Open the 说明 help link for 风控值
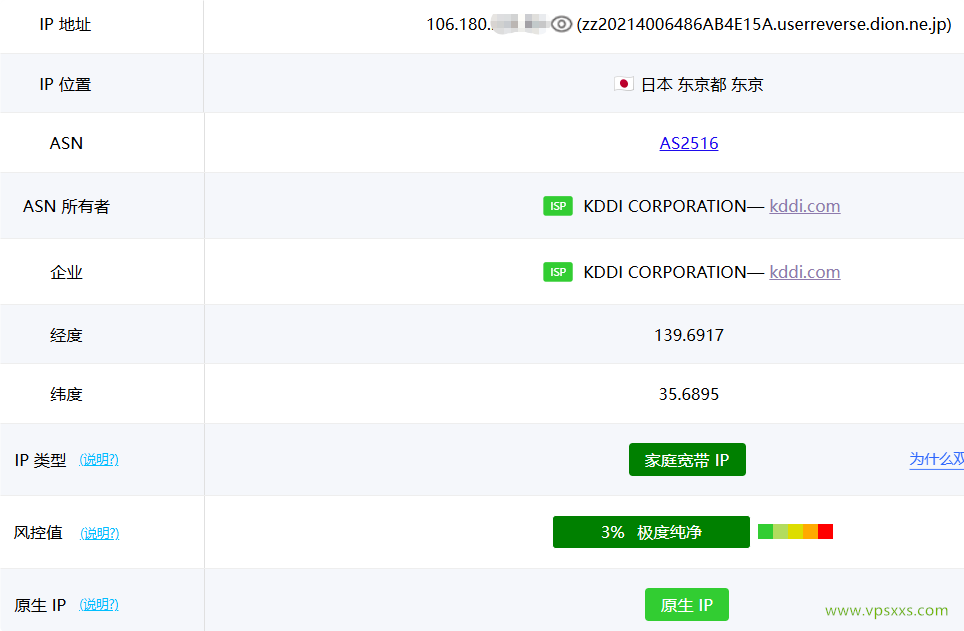Viewport: 964px width, 631px height. click(99, 533)
